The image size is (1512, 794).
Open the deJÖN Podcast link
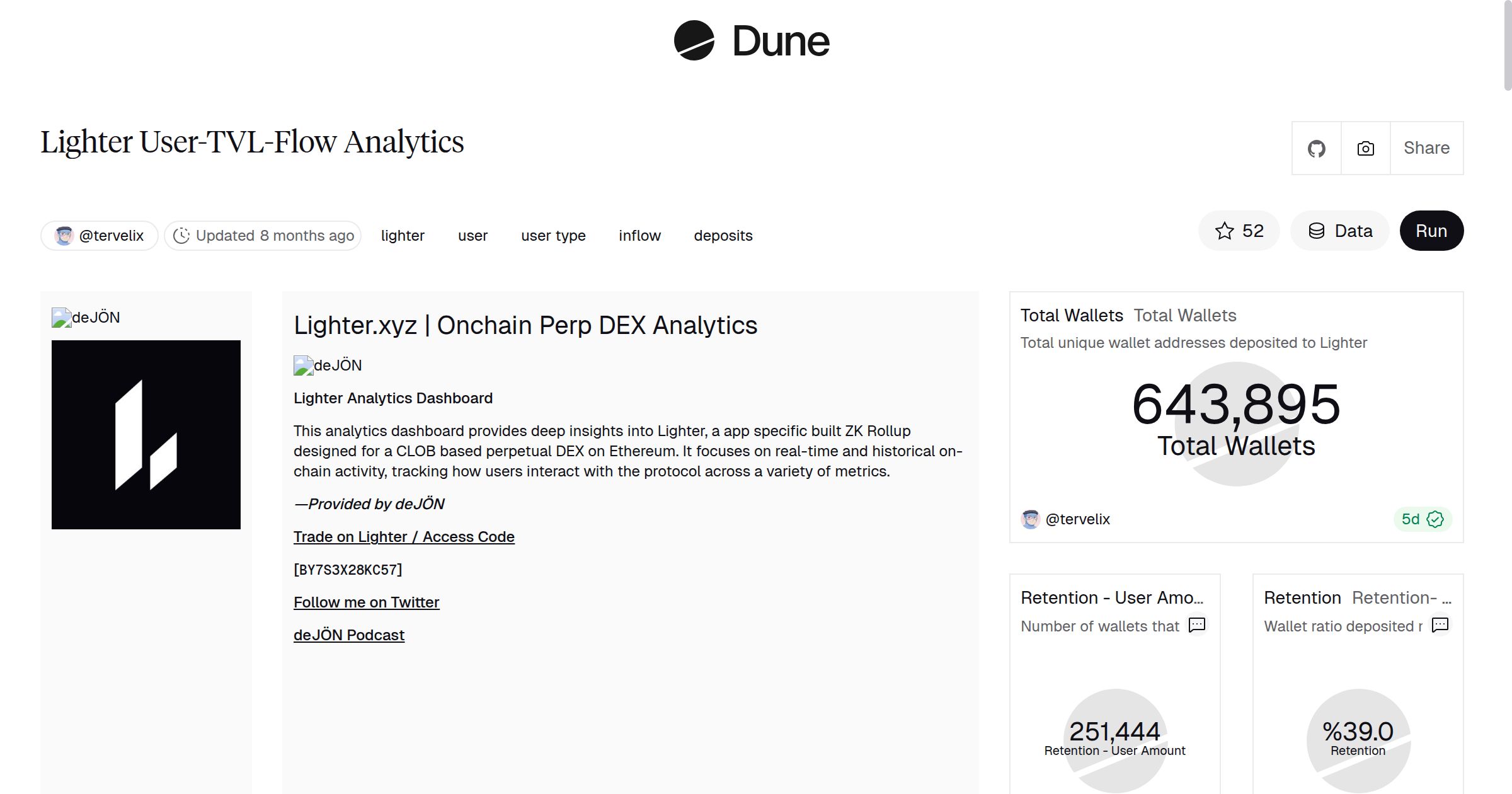[349, 635]
